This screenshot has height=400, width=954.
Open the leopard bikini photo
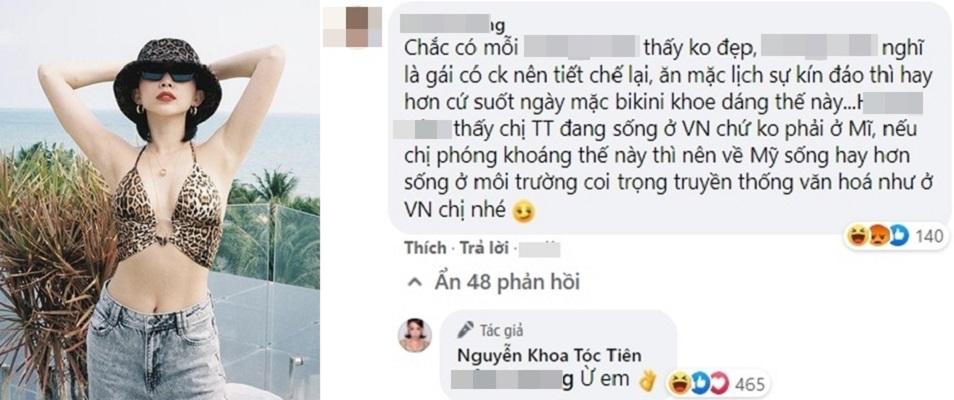coord(159,200)
